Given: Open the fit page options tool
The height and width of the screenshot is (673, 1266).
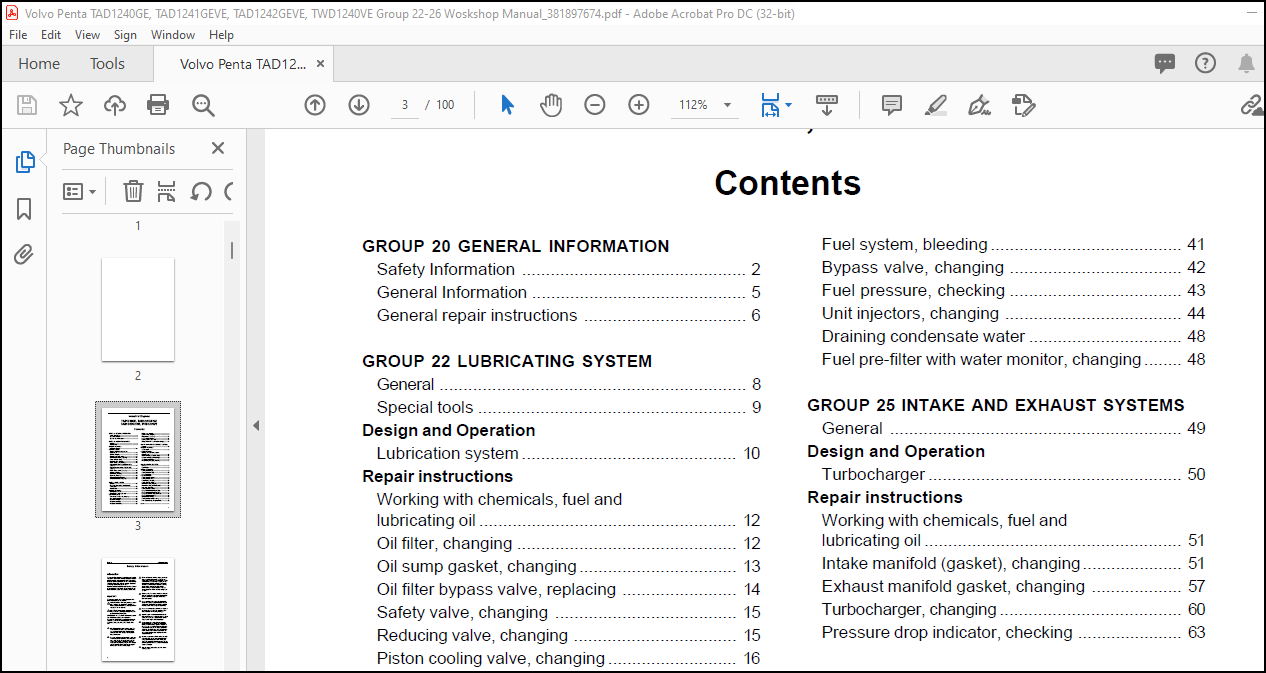Looking at the screenshot, I should pyautogui.click(x=775, y=105).
